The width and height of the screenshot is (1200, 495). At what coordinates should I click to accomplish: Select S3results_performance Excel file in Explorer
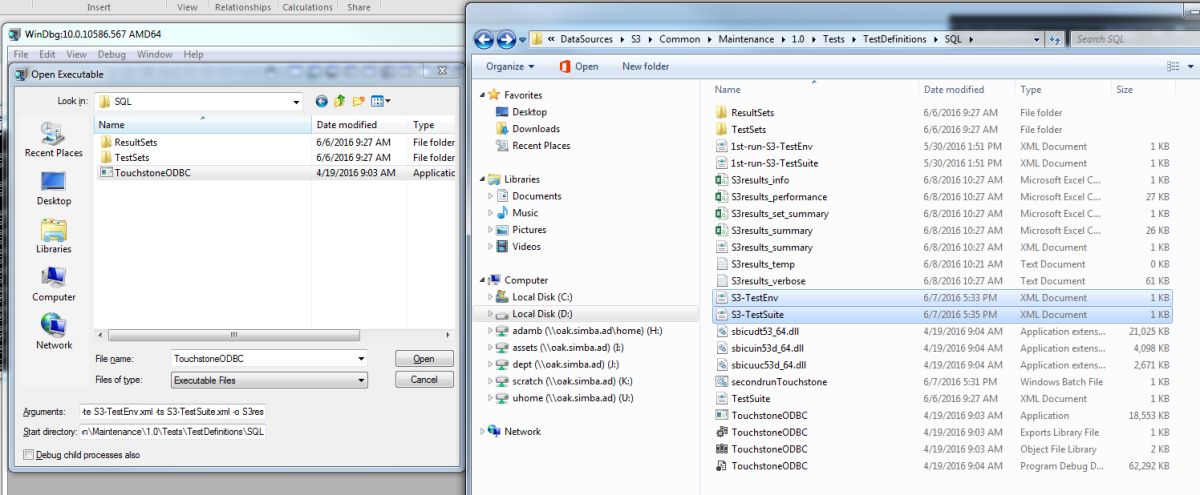click(x=779, y=197)
